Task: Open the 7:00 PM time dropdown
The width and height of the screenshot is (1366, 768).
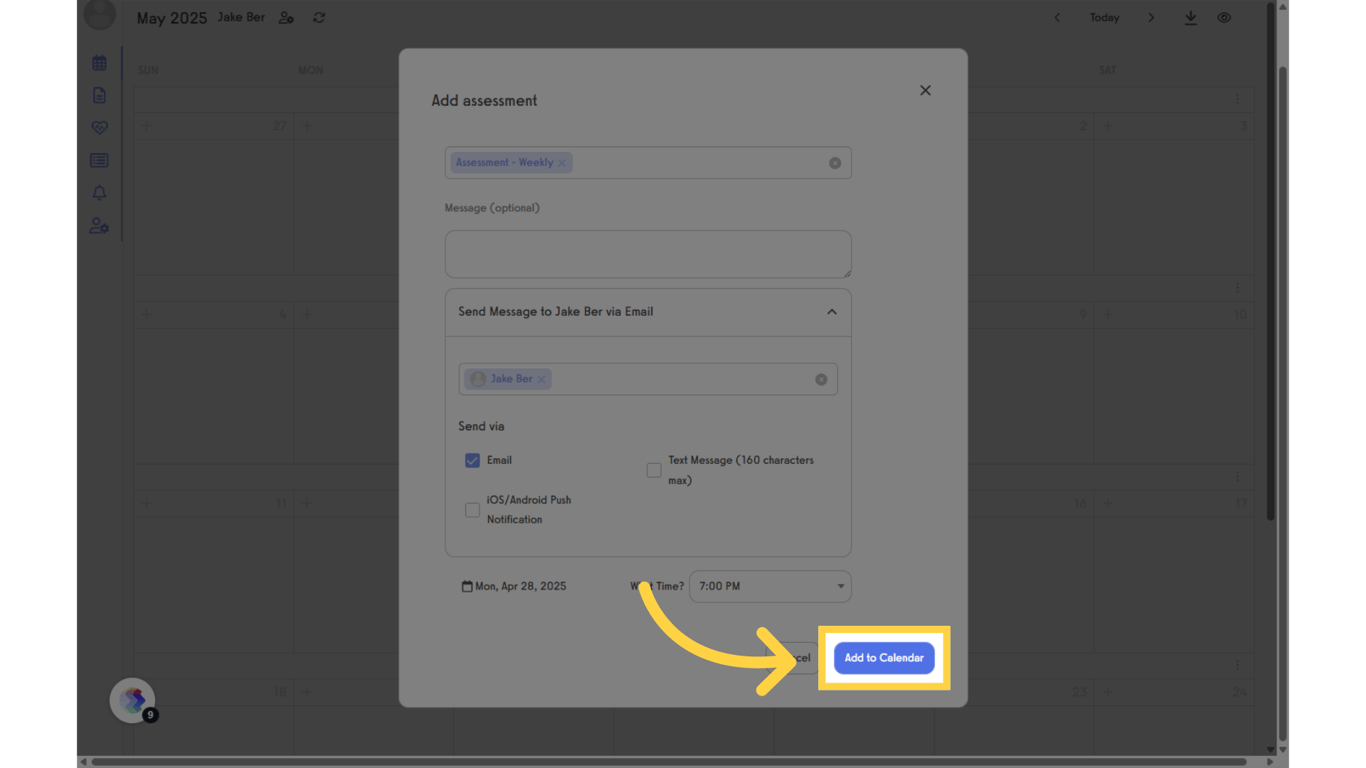Action: pyautogui.click(x=770, y=586)
